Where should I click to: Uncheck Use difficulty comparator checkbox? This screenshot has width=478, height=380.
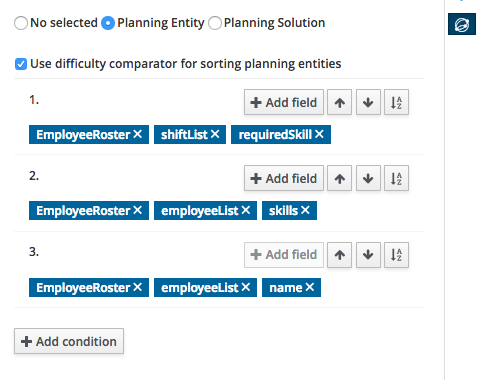coord(21,64)
